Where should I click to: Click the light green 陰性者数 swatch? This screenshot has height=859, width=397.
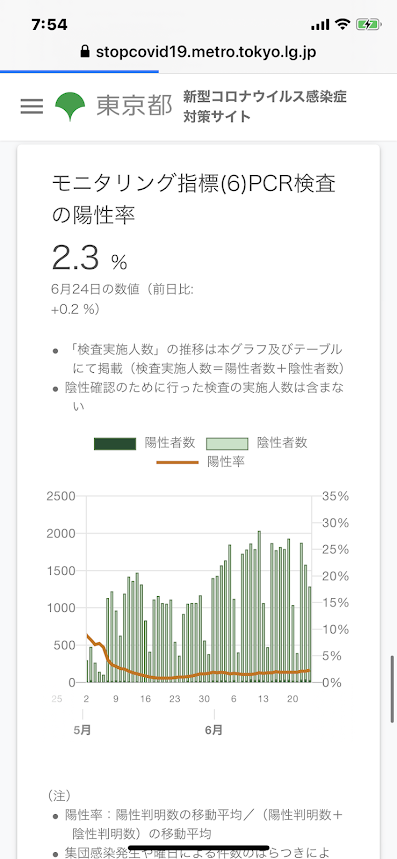pyautogui.click(x=227, y=443)
